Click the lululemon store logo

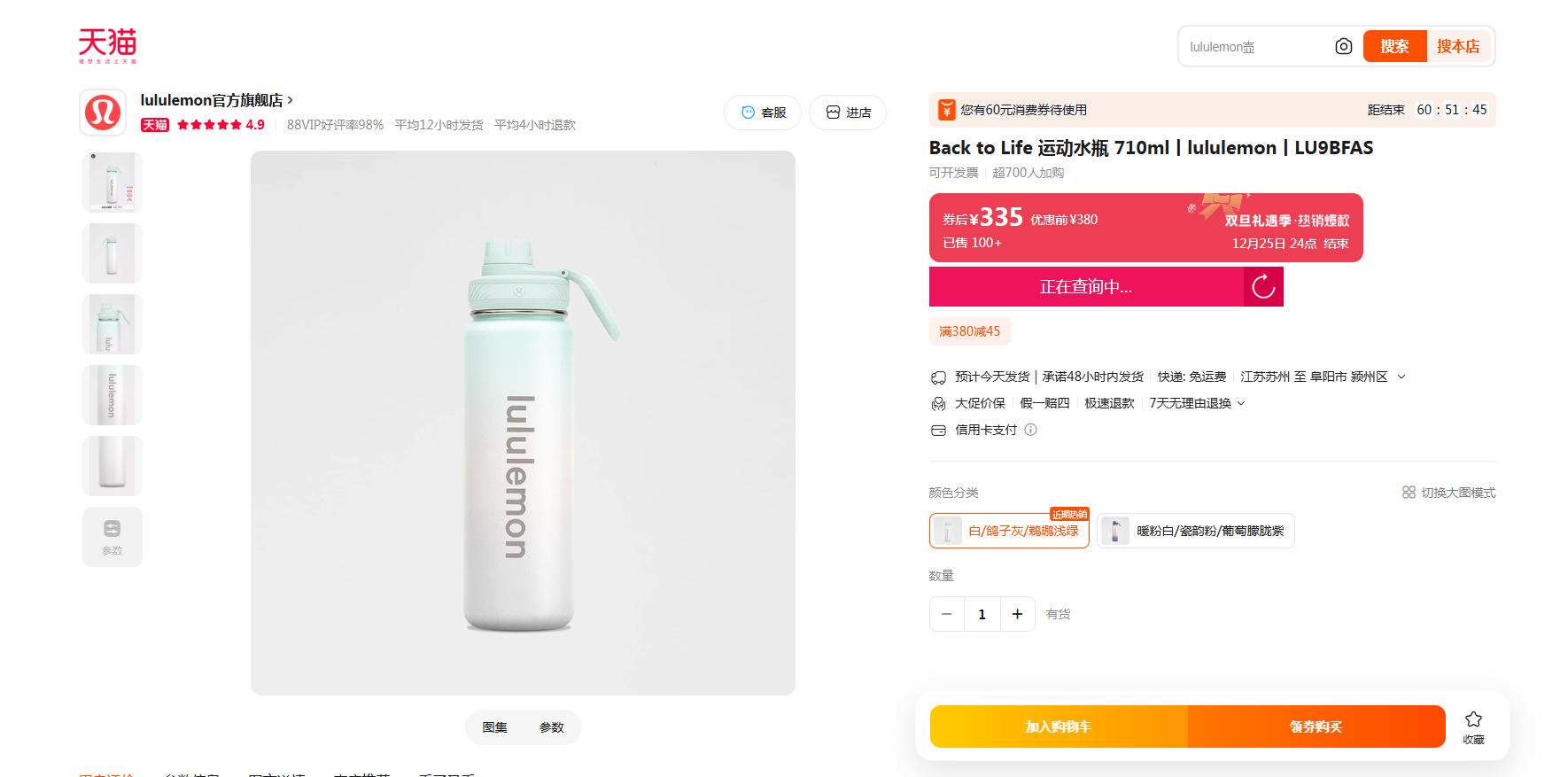(103, 113)
